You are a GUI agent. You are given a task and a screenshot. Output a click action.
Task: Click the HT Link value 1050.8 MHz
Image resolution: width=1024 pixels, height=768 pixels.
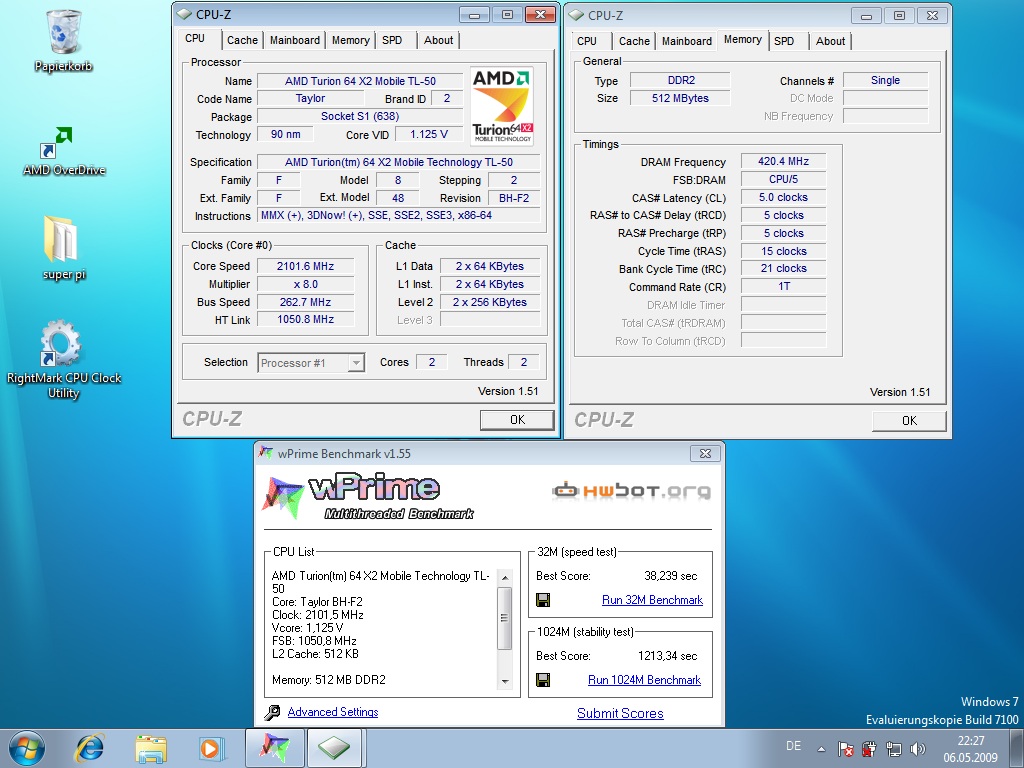[305, 319]
